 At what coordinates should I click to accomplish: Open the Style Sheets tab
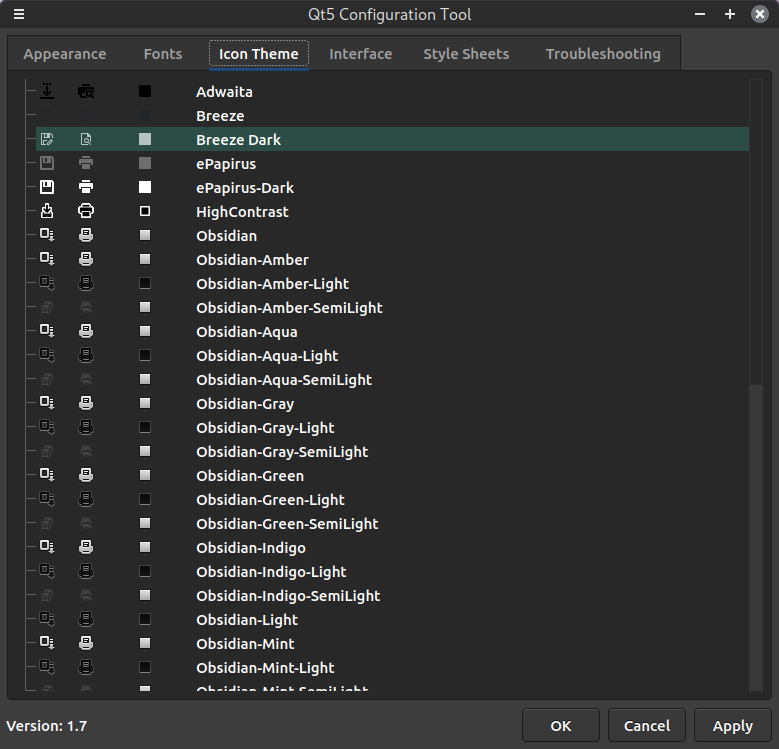[466, 54]
